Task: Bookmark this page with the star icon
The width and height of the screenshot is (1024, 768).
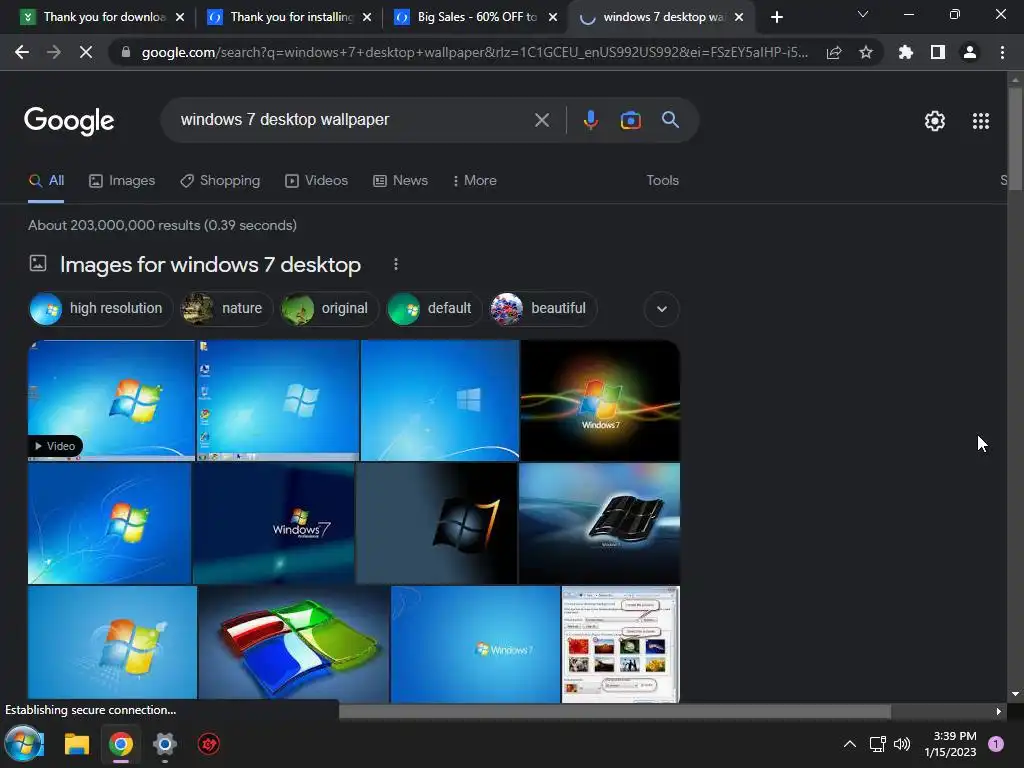Action: 866,52
